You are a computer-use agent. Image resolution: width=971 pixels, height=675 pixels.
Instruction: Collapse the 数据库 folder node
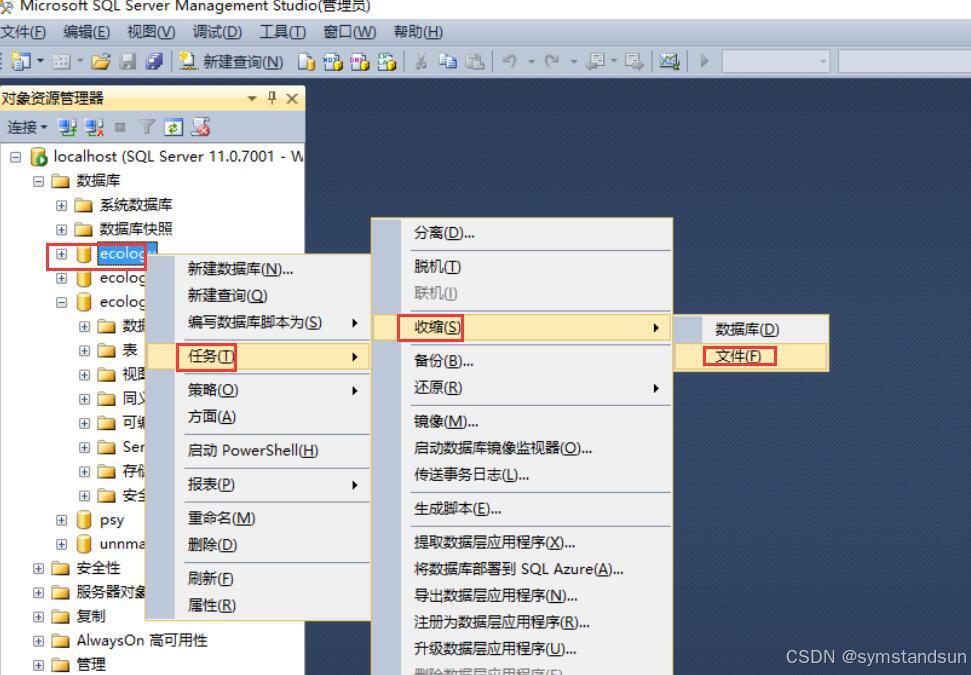point(38,181)
